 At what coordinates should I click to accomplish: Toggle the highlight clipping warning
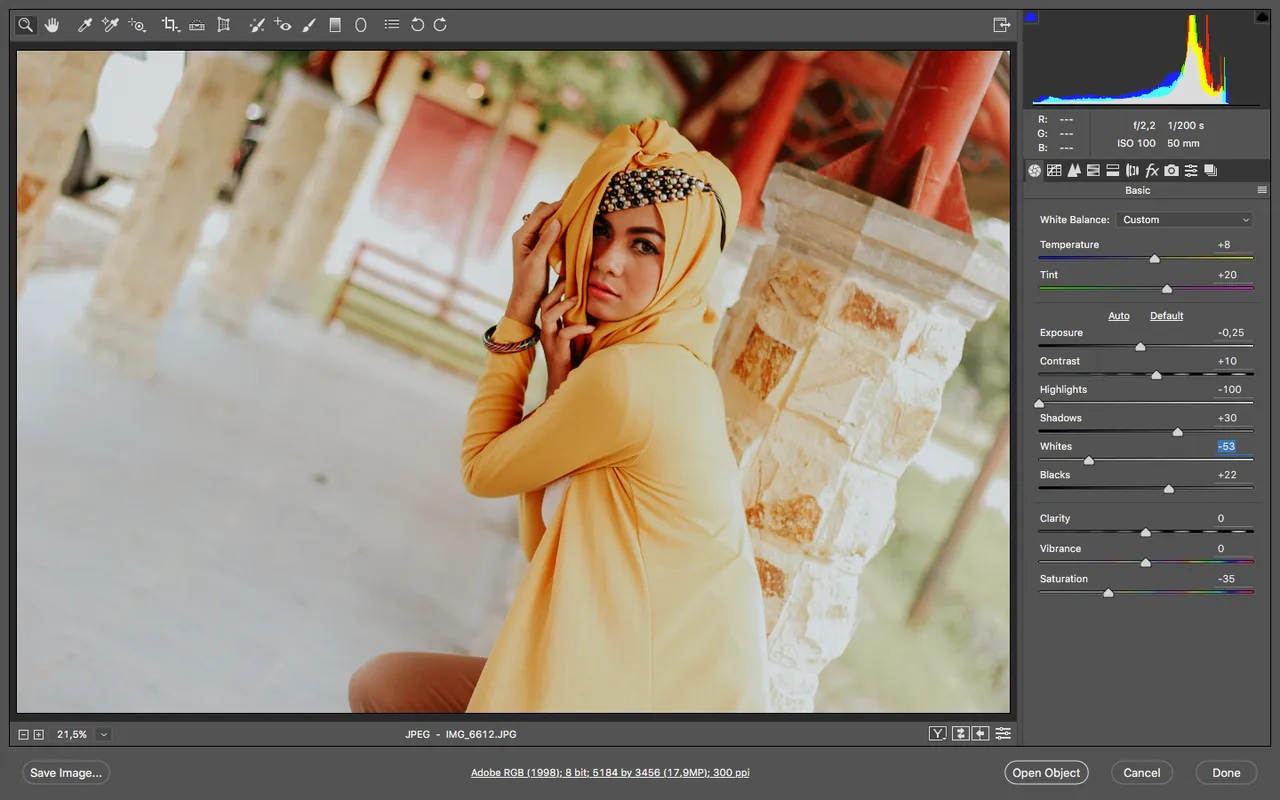(x=1261, y=17)
